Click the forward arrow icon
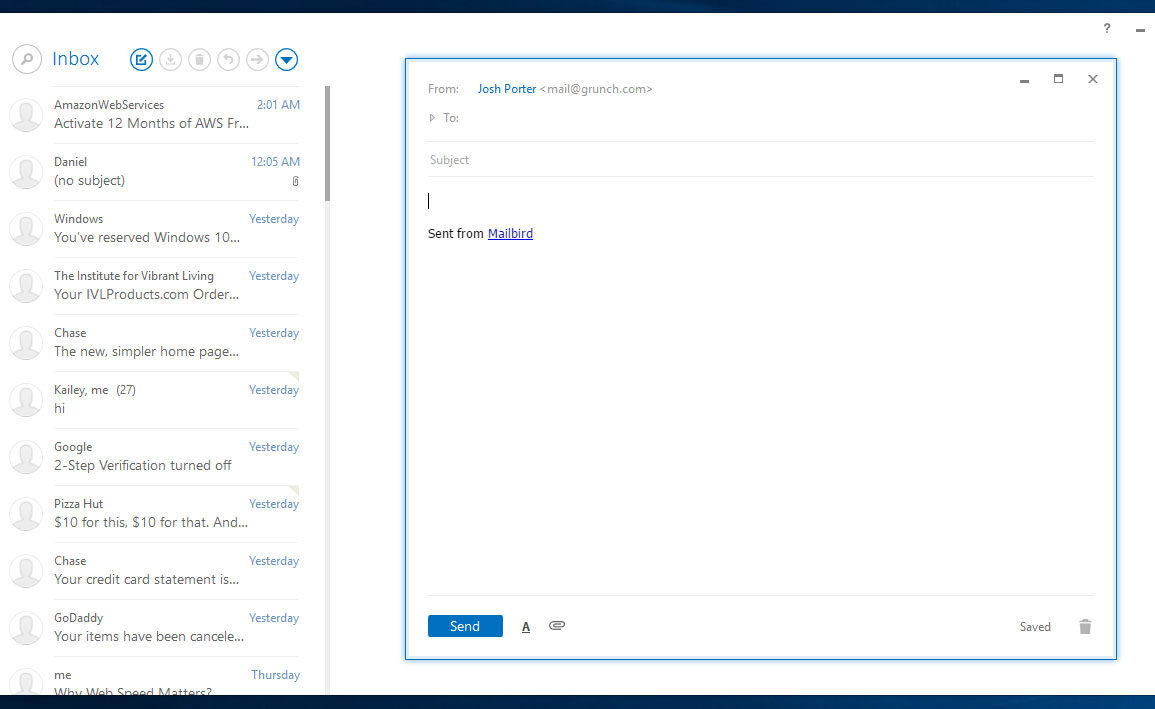This screenshot has height=709, width=1155. [x=258, y=60]
